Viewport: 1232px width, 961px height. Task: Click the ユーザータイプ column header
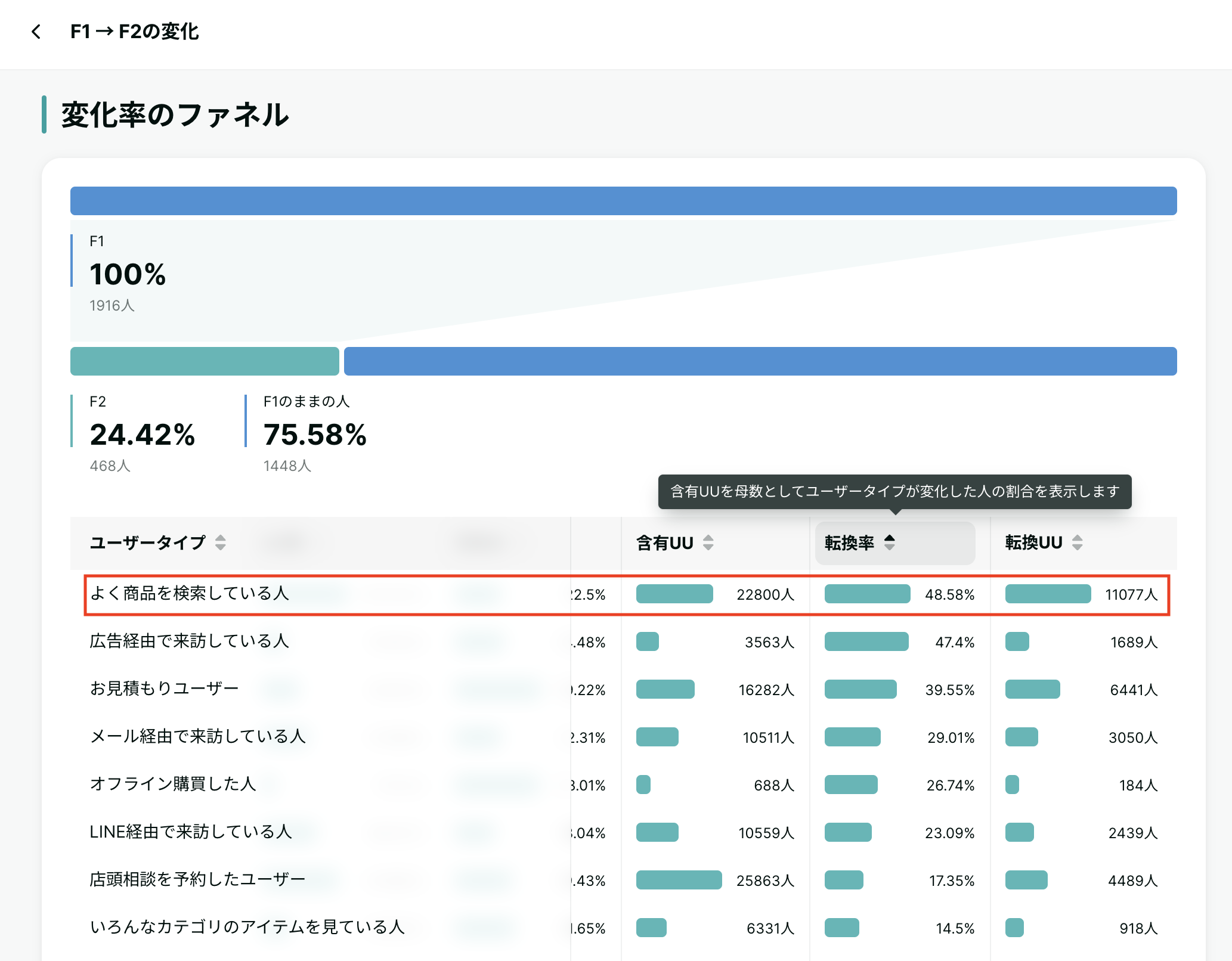click(148, 542)
